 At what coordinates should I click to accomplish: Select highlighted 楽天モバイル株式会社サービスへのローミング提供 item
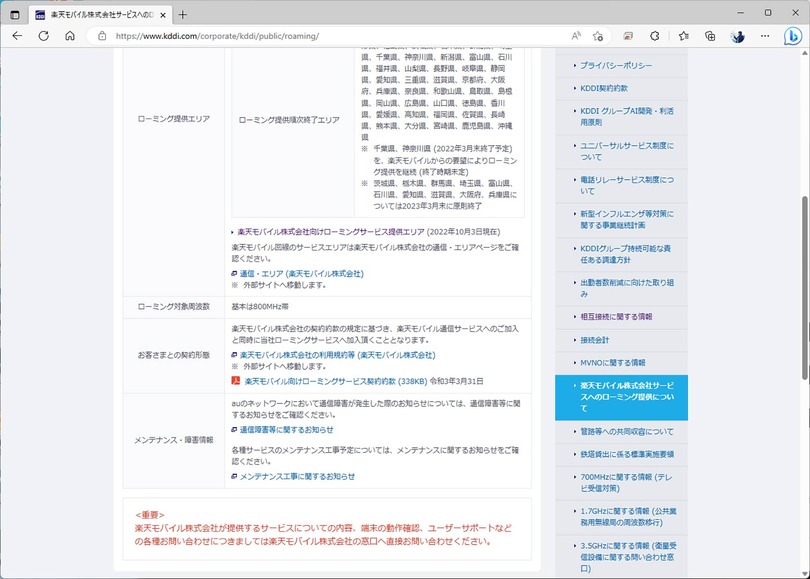(621, 397)
